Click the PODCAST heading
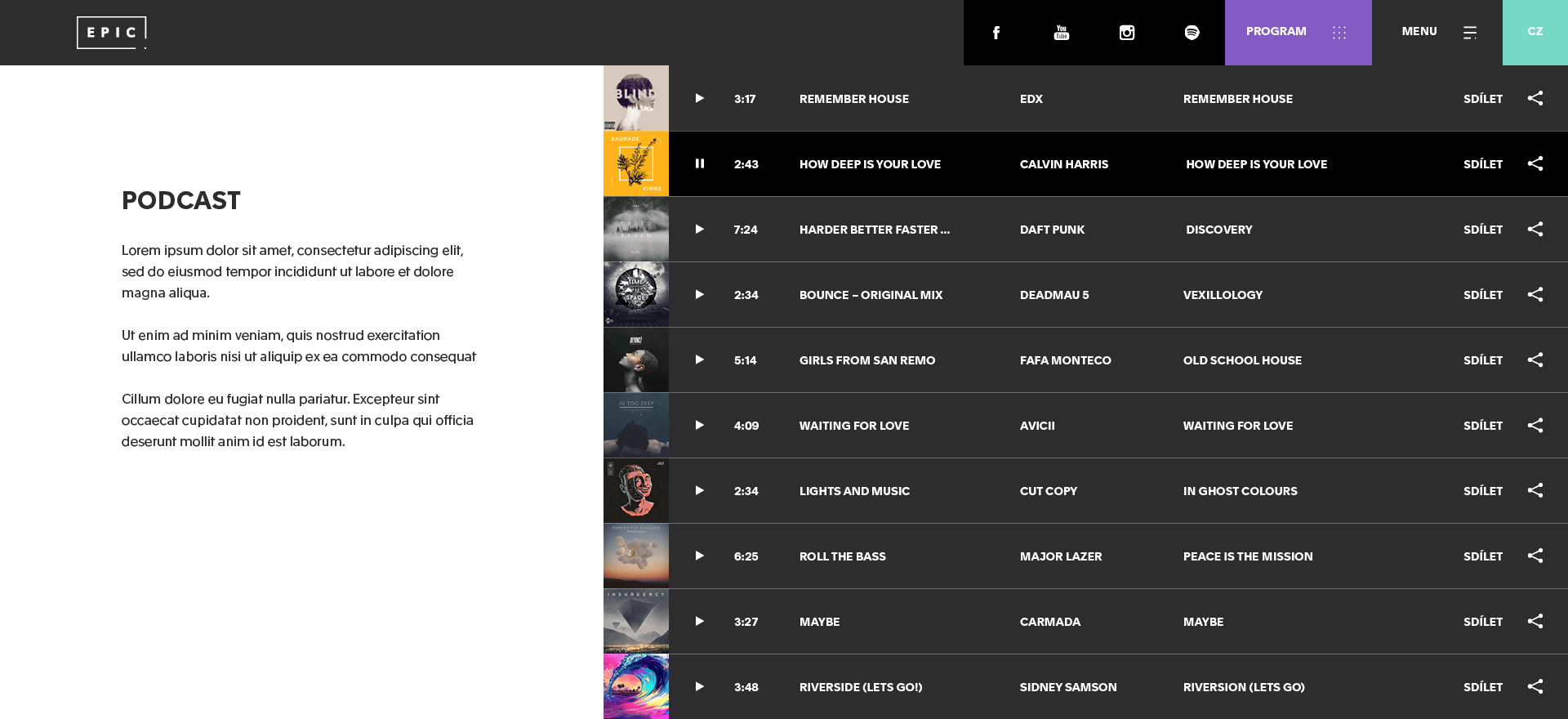 click(x=181, y=200)
